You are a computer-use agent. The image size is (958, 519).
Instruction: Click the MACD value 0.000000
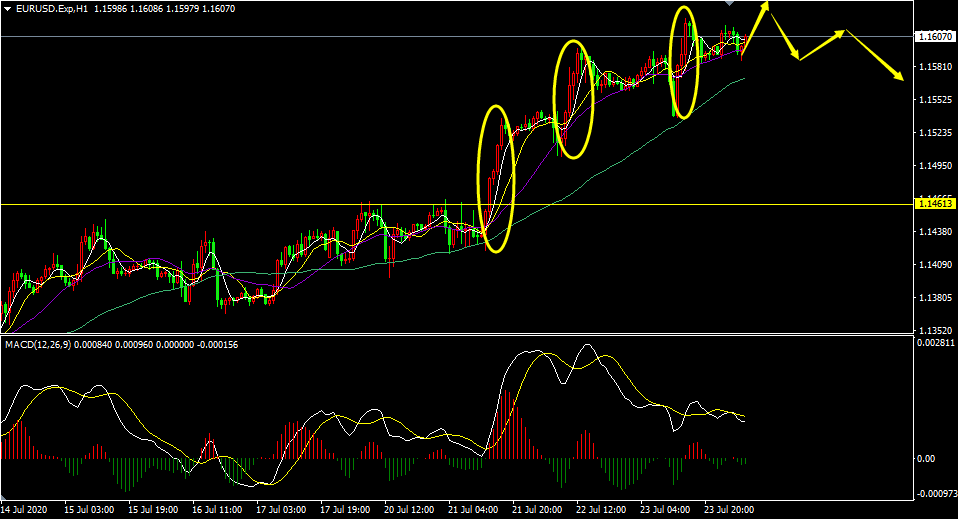[175, 345]
